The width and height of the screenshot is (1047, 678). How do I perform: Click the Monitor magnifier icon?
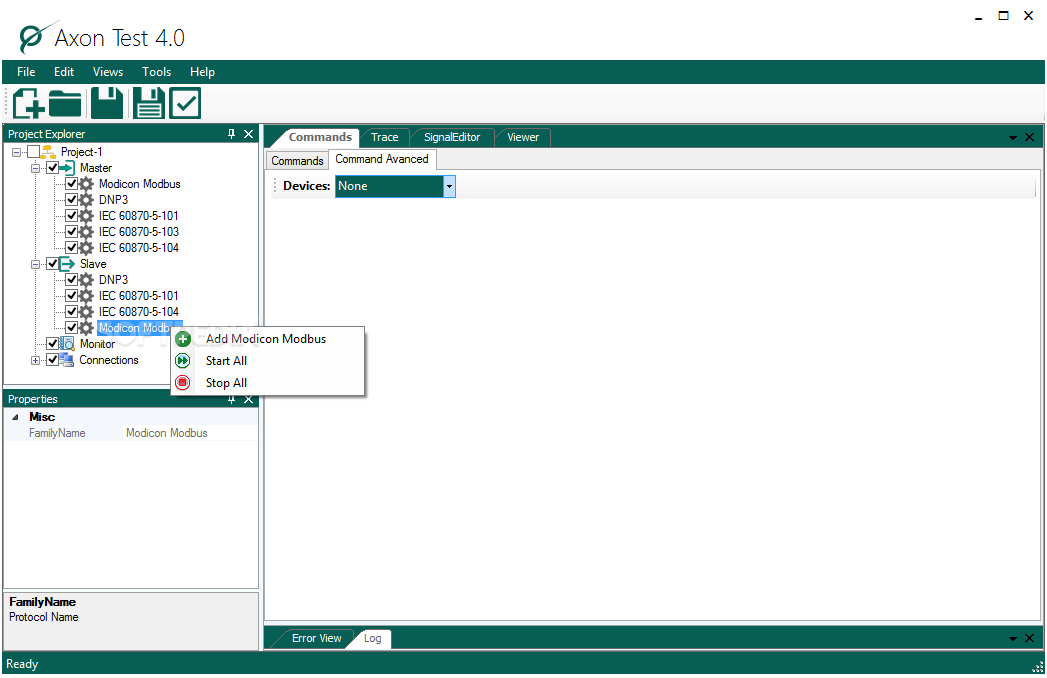tap(67, 344)
